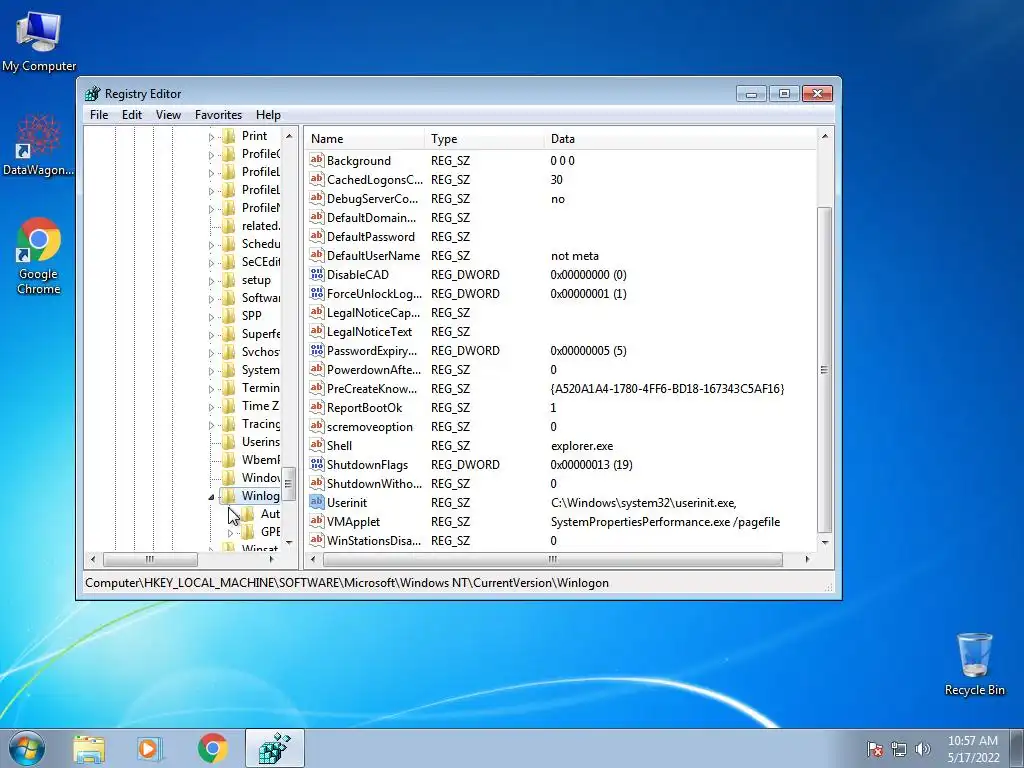Click the Print folder icon in tree
The image size is (1024, 768).
click(229, 136)
